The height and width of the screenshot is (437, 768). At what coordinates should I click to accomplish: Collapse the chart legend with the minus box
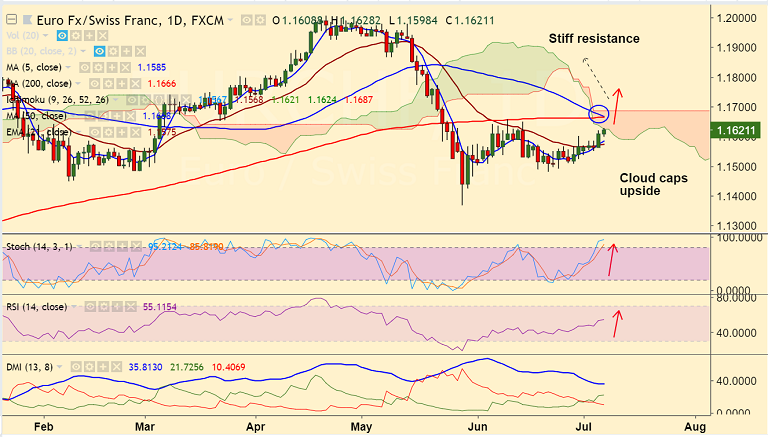point(11,20)
